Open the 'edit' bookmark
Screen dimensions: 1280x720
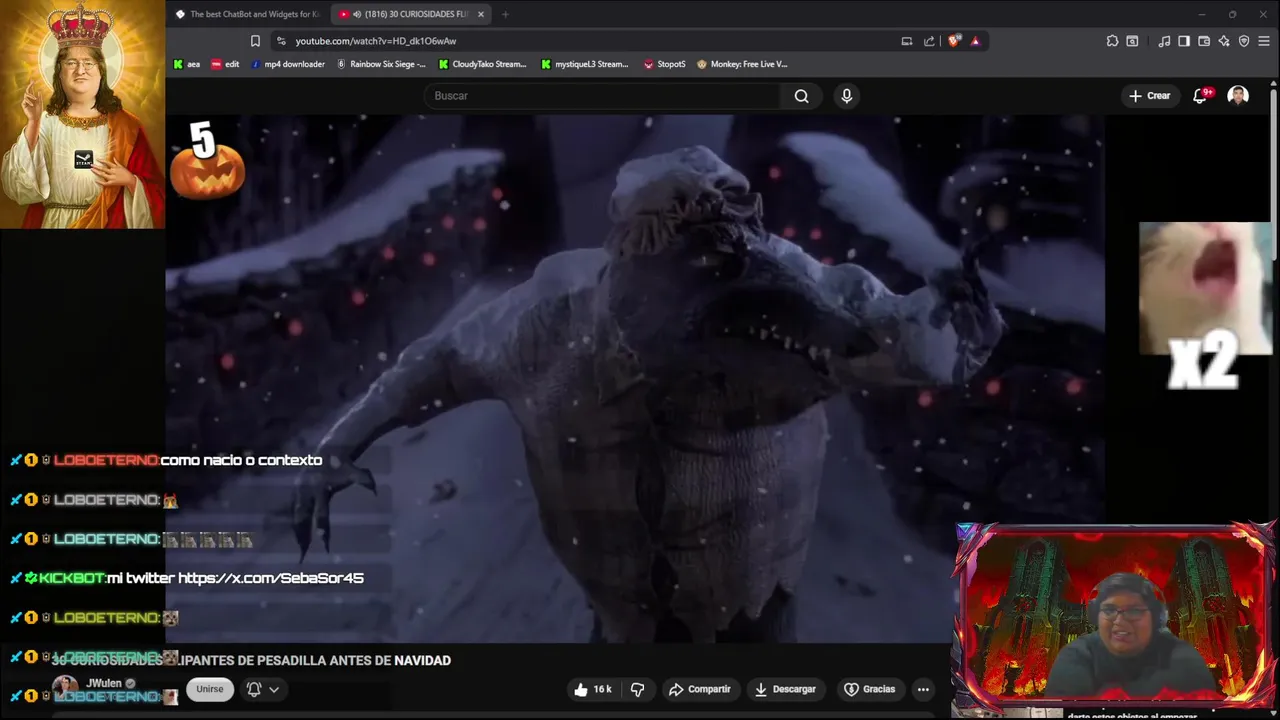point(225,64)
